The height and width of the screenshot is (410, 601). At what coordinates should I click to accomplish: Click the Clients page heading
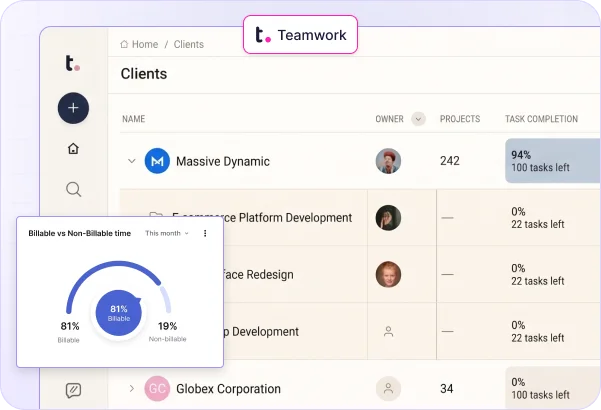tap(144, 74)
